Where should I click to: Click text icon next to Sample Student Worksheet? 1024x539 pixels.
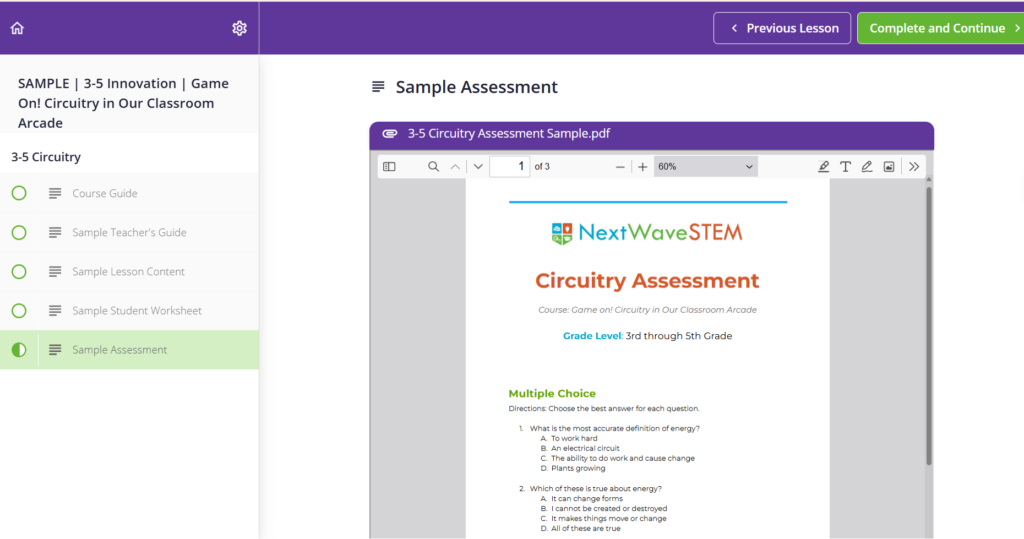click(55, 311)
